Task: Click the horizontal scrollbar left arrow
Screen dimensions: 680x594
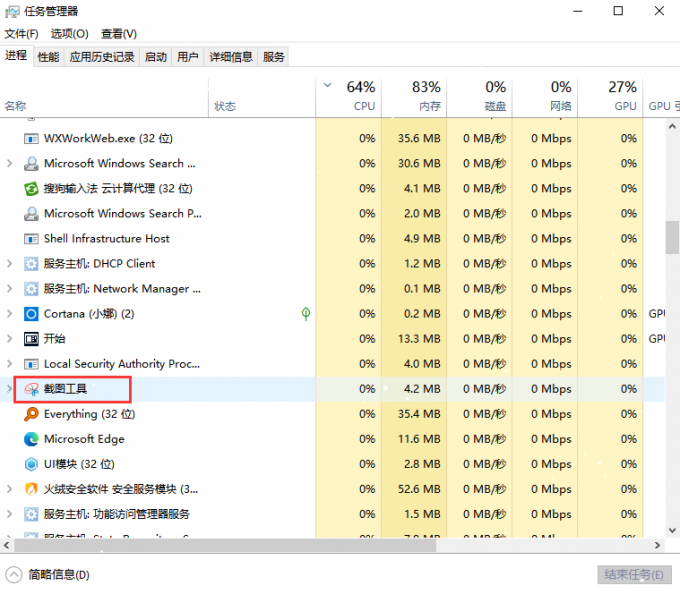Action: 7,545
